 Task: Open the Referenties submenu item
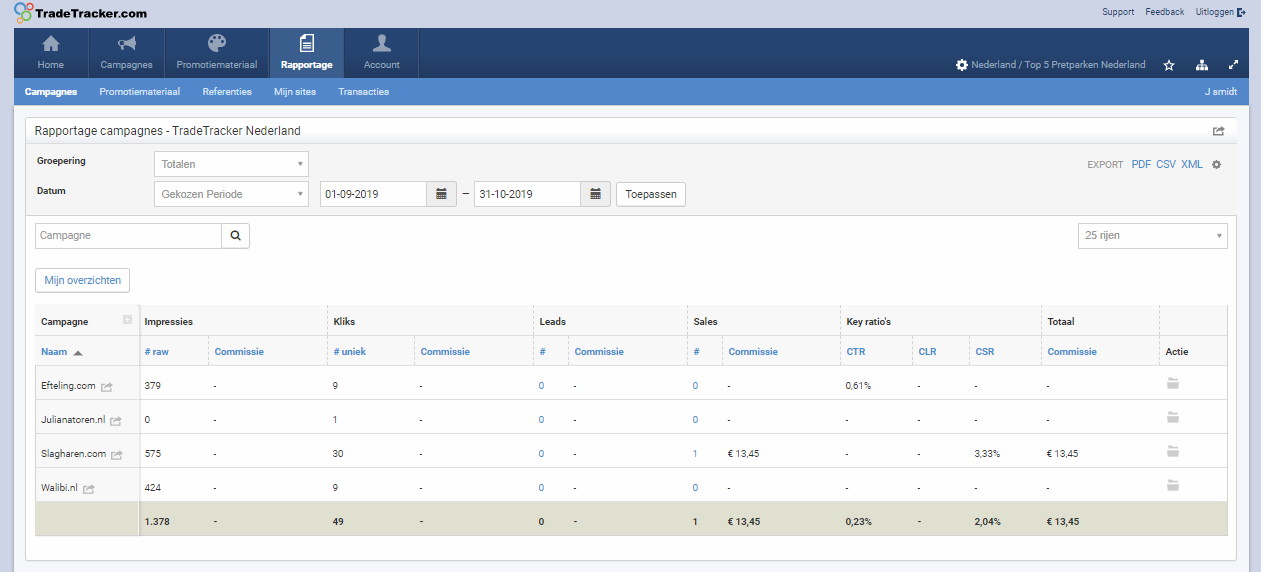click(227, 91)
